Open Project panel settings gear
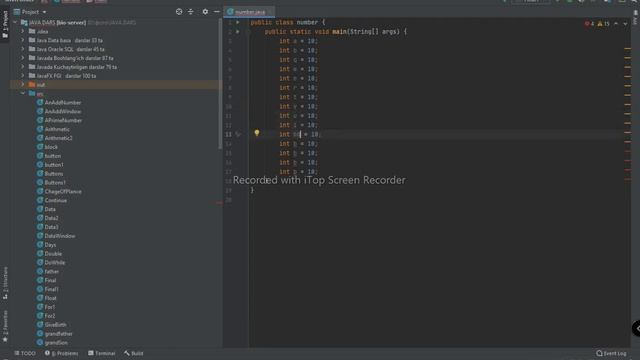 [205, 12]
